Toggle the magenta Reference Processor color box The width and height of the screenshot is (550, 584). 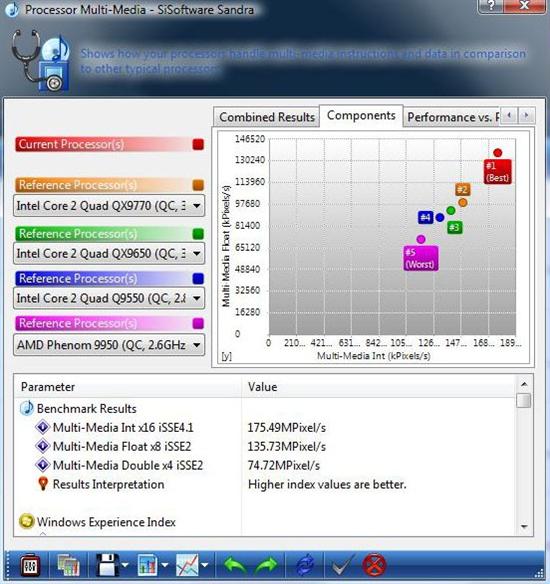pos(198,323)
